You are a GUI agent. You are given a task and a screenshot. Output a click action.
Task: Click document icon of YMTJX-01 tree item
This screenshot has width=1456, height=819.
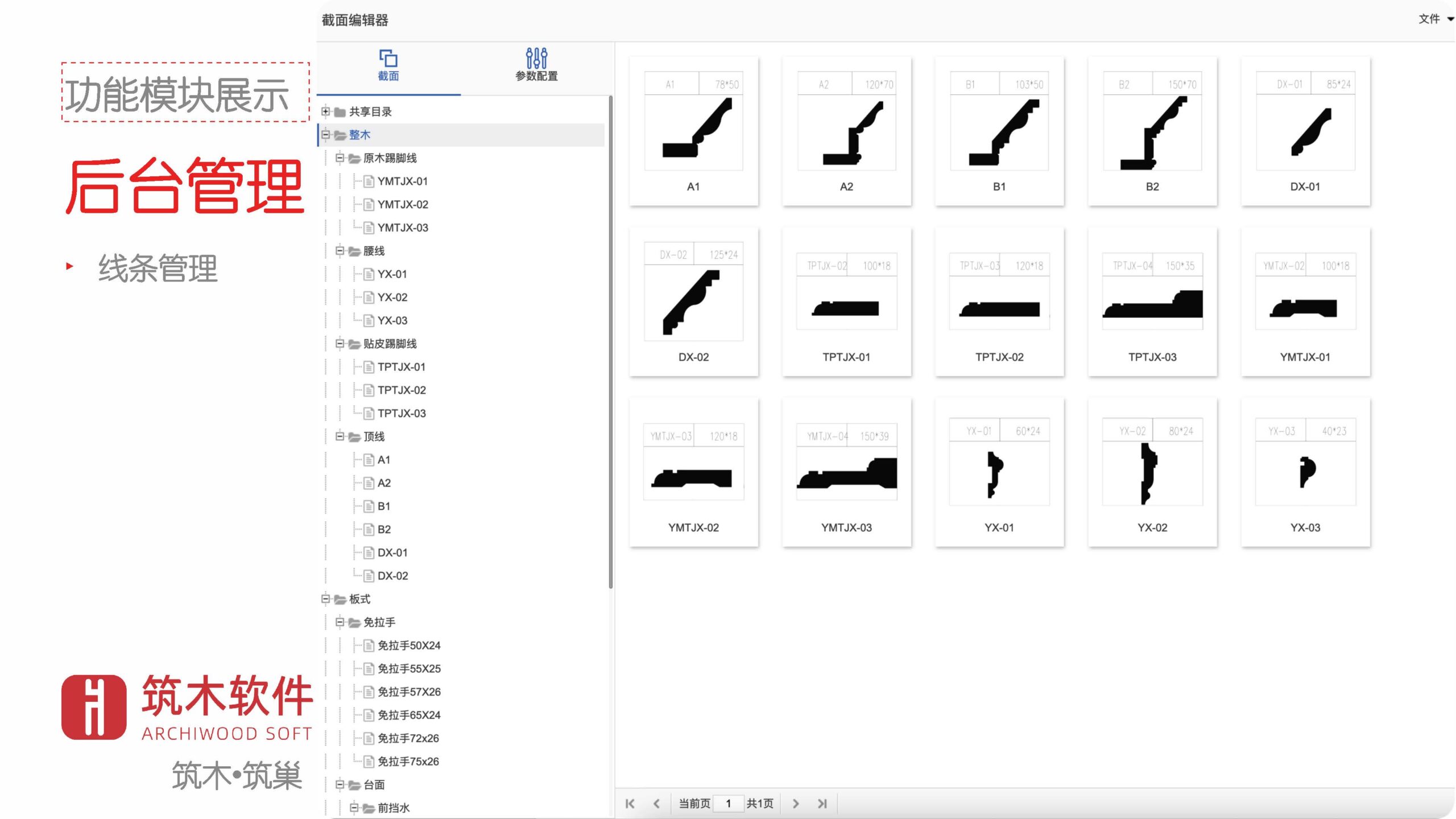(369, 181)
